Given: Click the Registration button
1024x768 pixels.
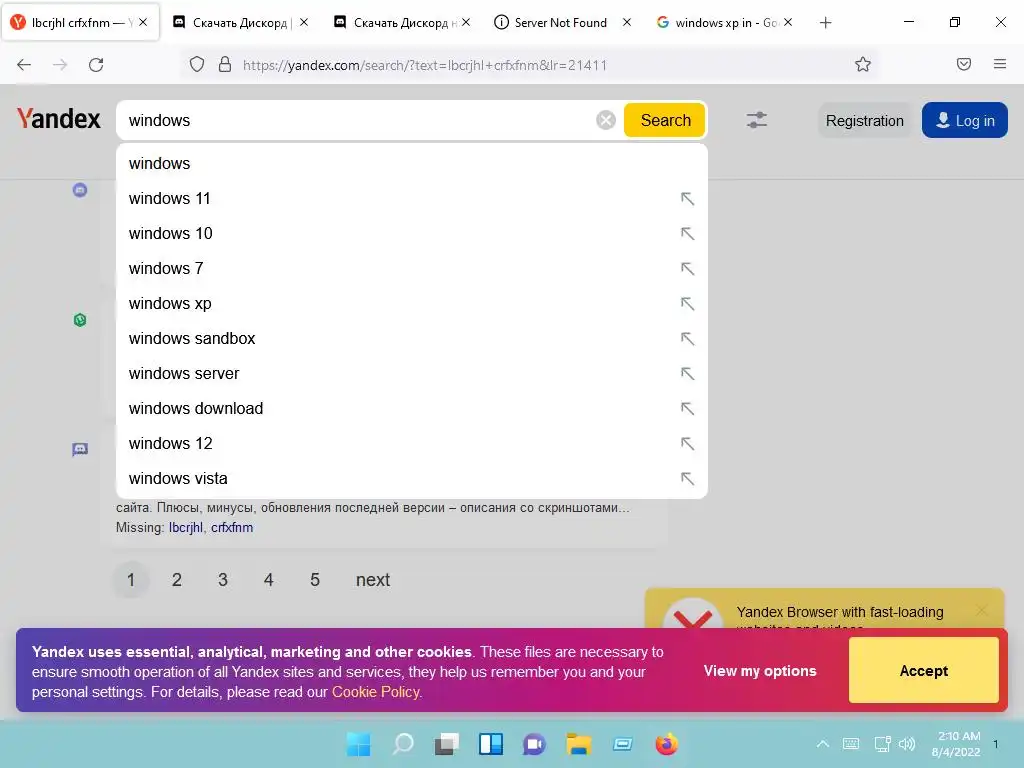Looking at the screenshot, I should 864,121.
